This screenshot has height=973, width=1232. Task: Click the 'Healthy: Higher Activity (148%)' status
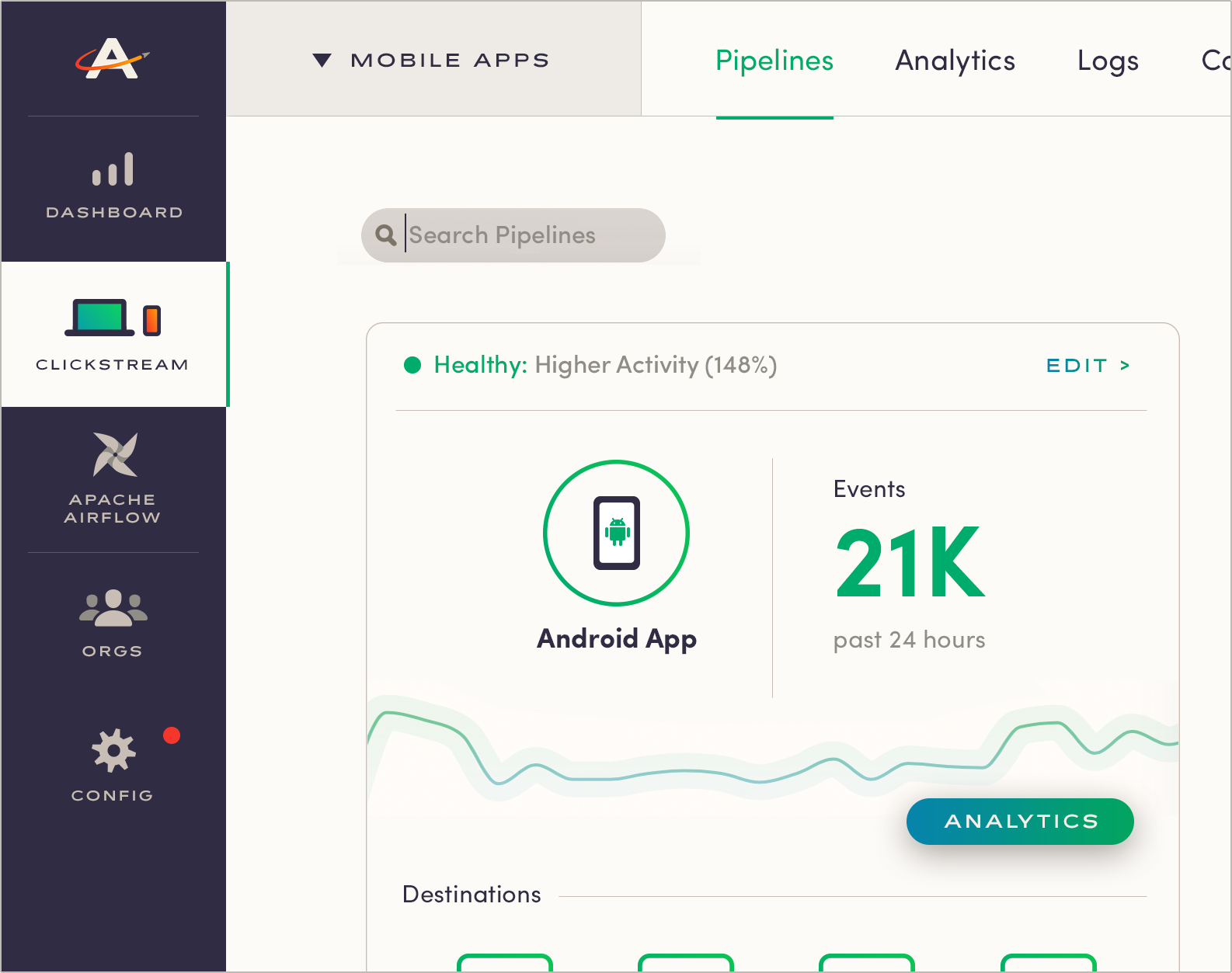(x=605, y=365)
